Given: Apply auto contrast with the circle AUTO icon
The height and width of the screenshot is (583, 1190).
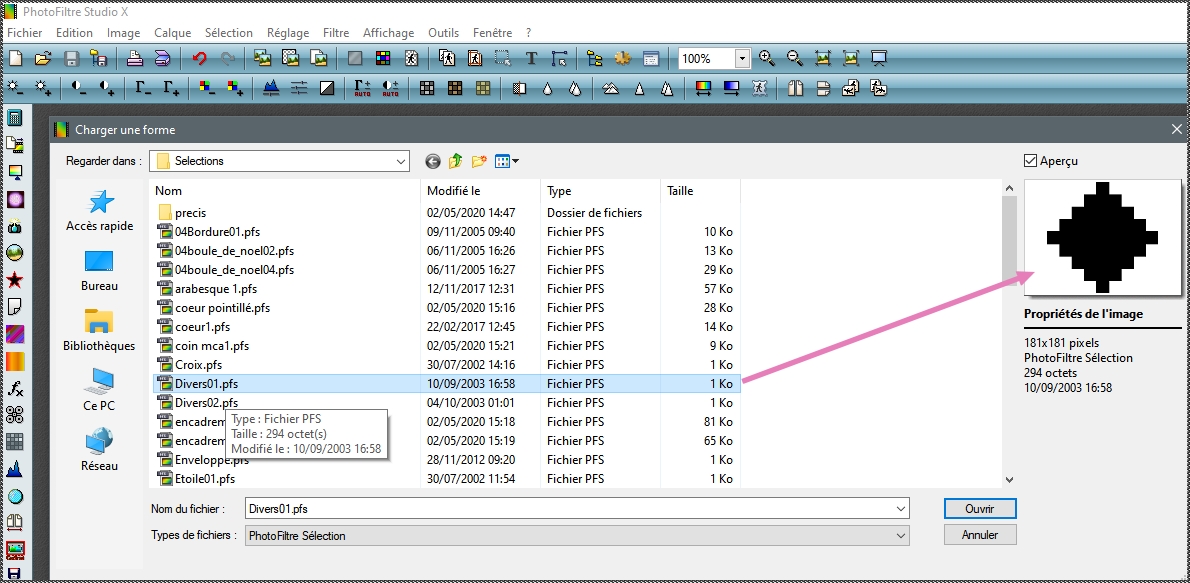Looking at the screenshot, I should click(390, 89).
